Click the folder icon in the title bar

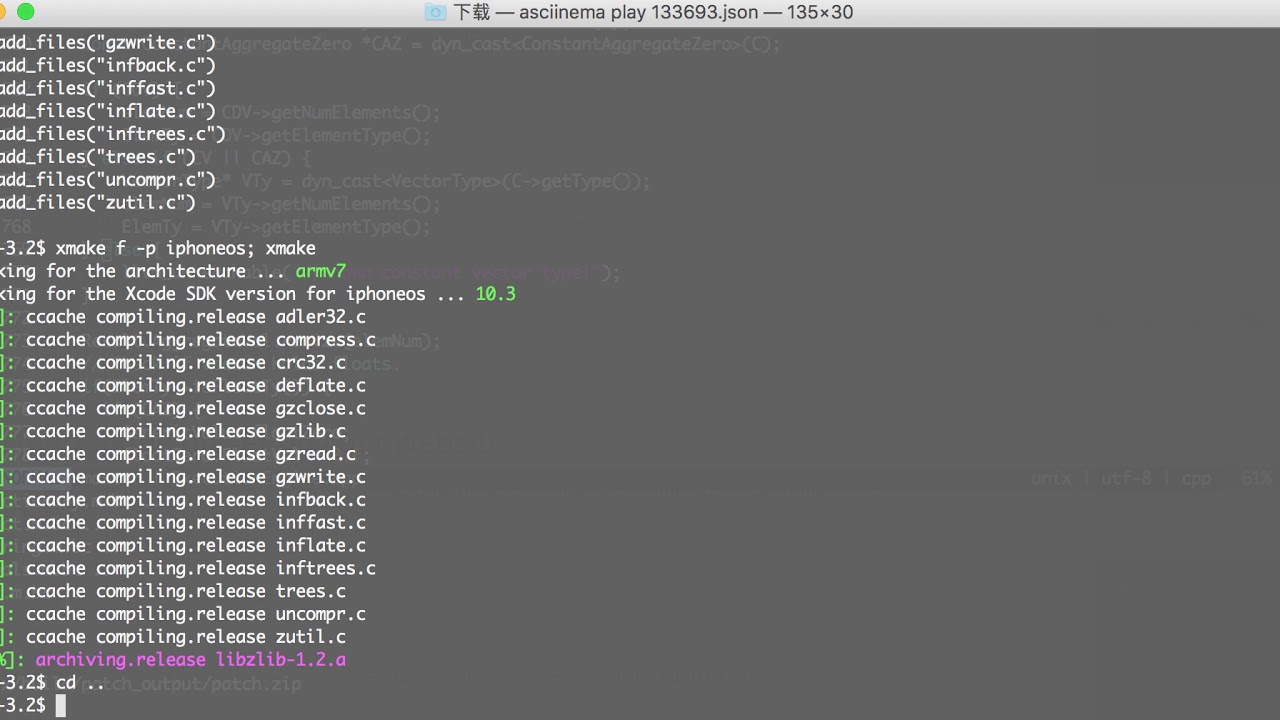[435, 12]
